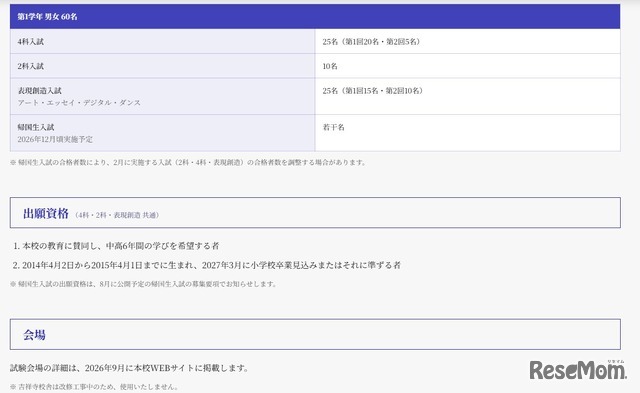Select the '表現創造入試' label

40,91
